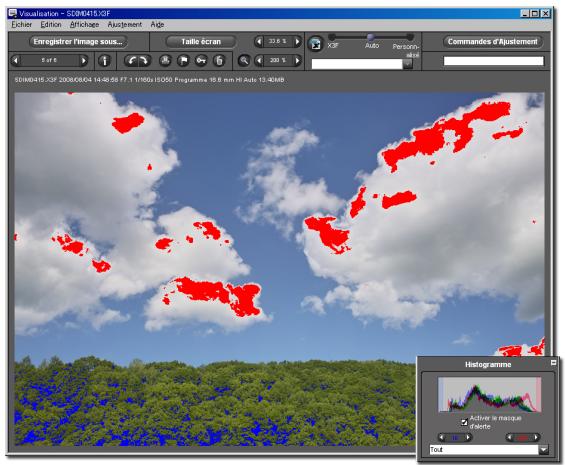Activate the magnifier loupe icon
Screen dimensions: 565x465
244,61
